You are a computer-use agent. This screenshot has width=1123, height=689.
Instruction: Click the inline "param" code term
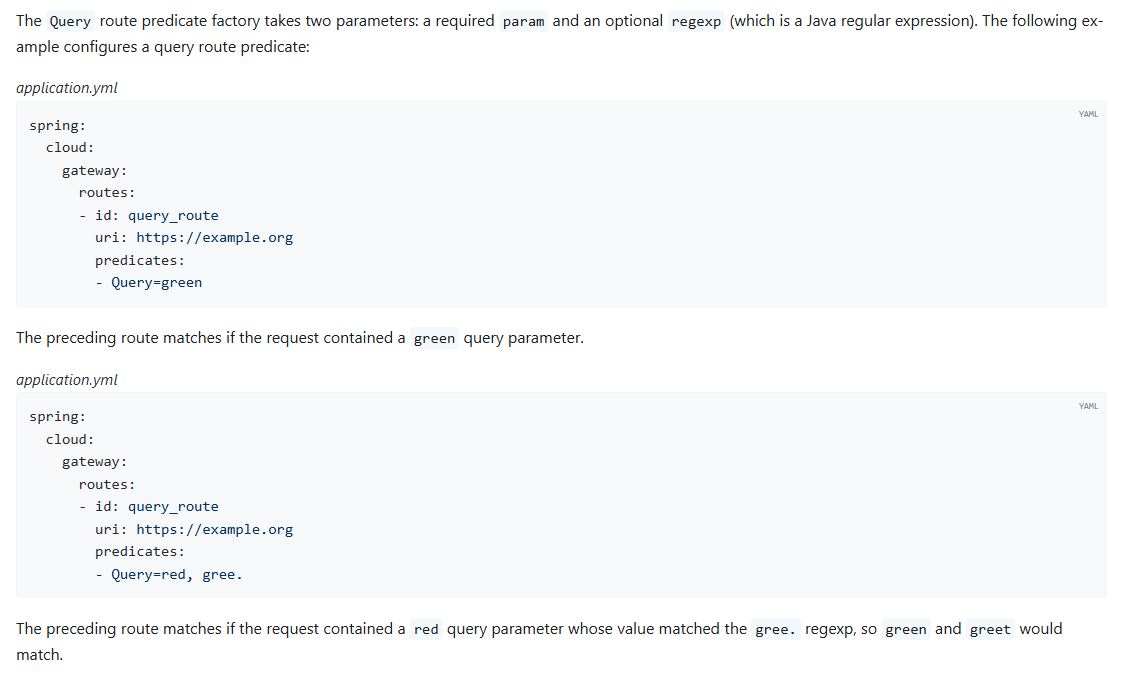coord(523,21)
